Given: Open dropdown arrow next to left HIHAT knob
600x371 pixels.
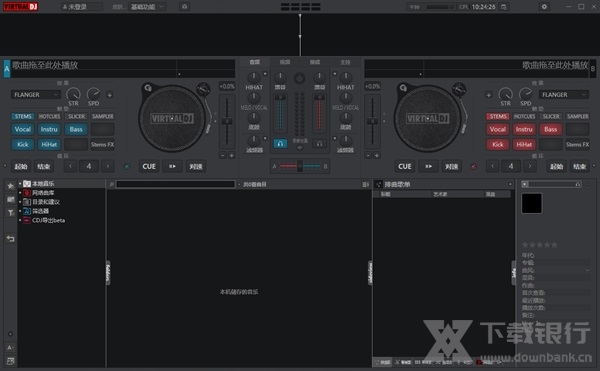Looking at the screenshot, I should 265,73.
